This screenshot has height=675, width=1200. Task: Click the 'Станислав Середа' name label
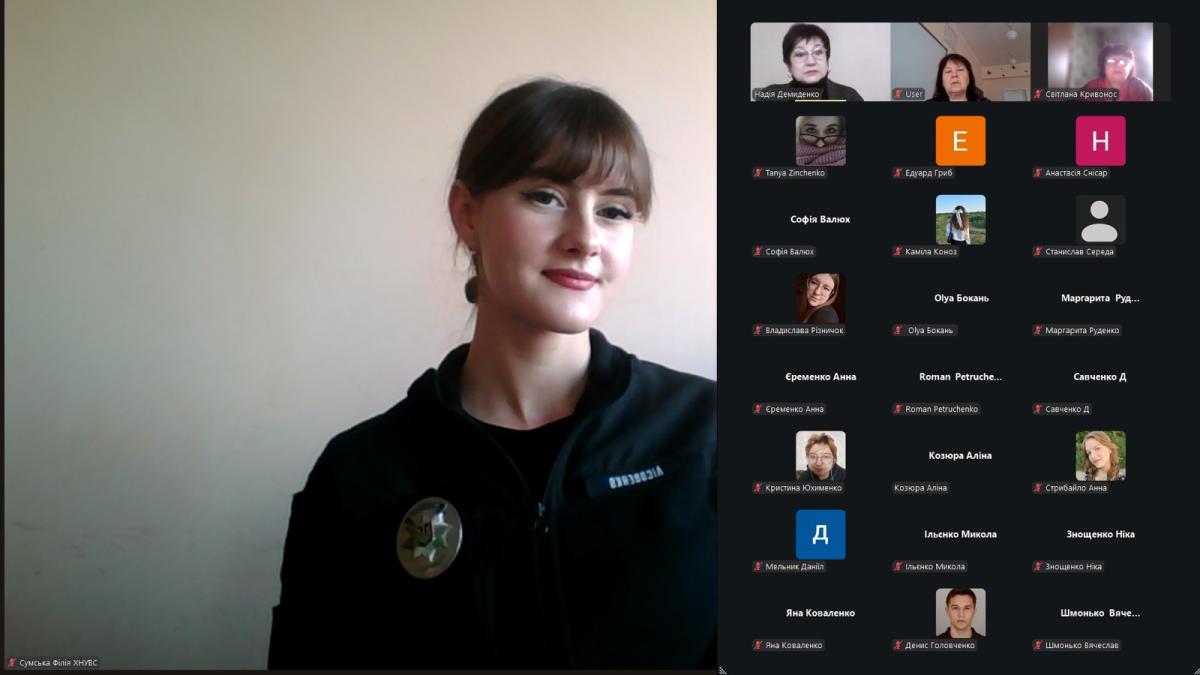click(x=1079, y=252)
